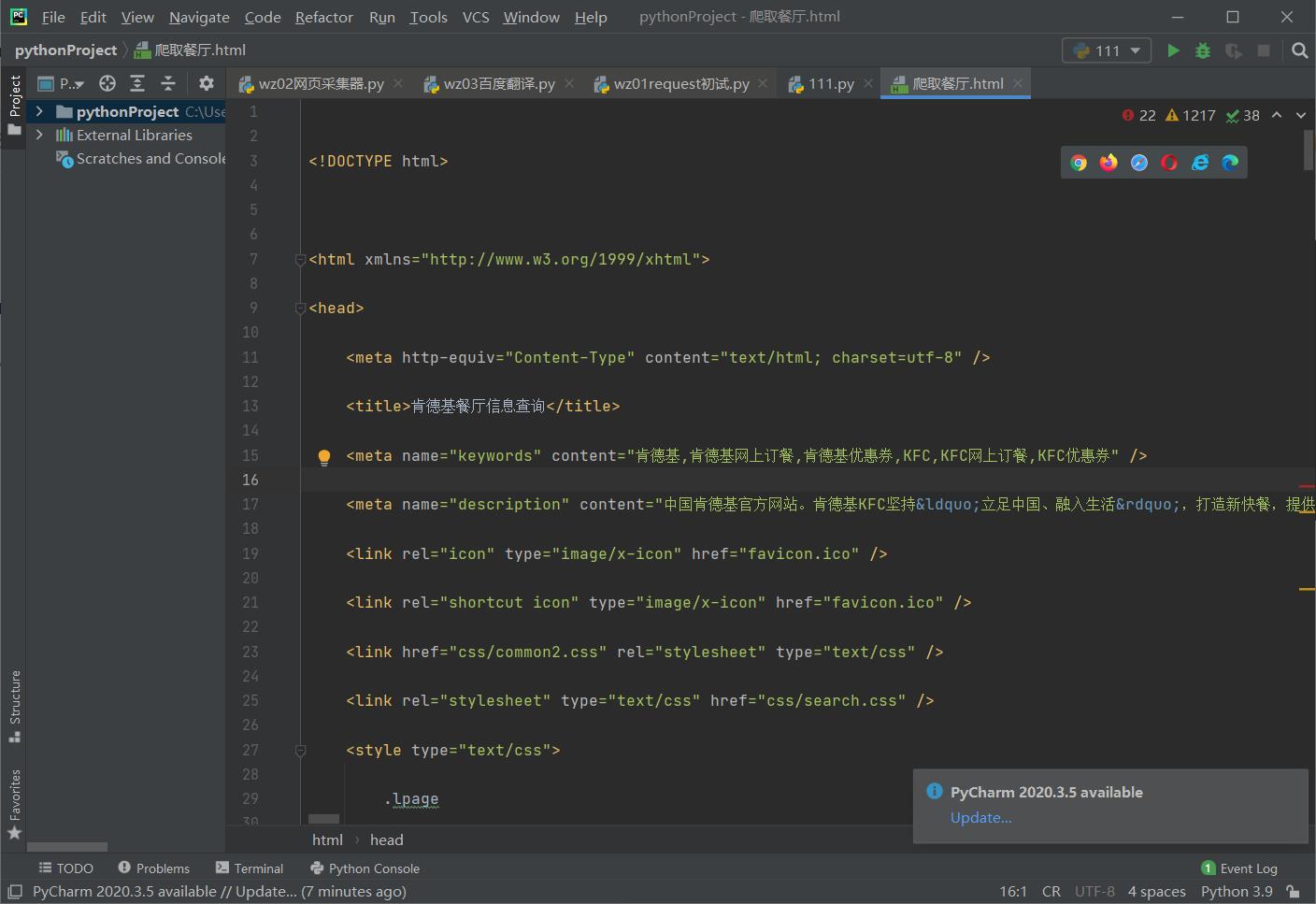Open the Navigate menu
Image resolution: width=1316 pixels, height=904 pixels.
click(x=199, y=17)
